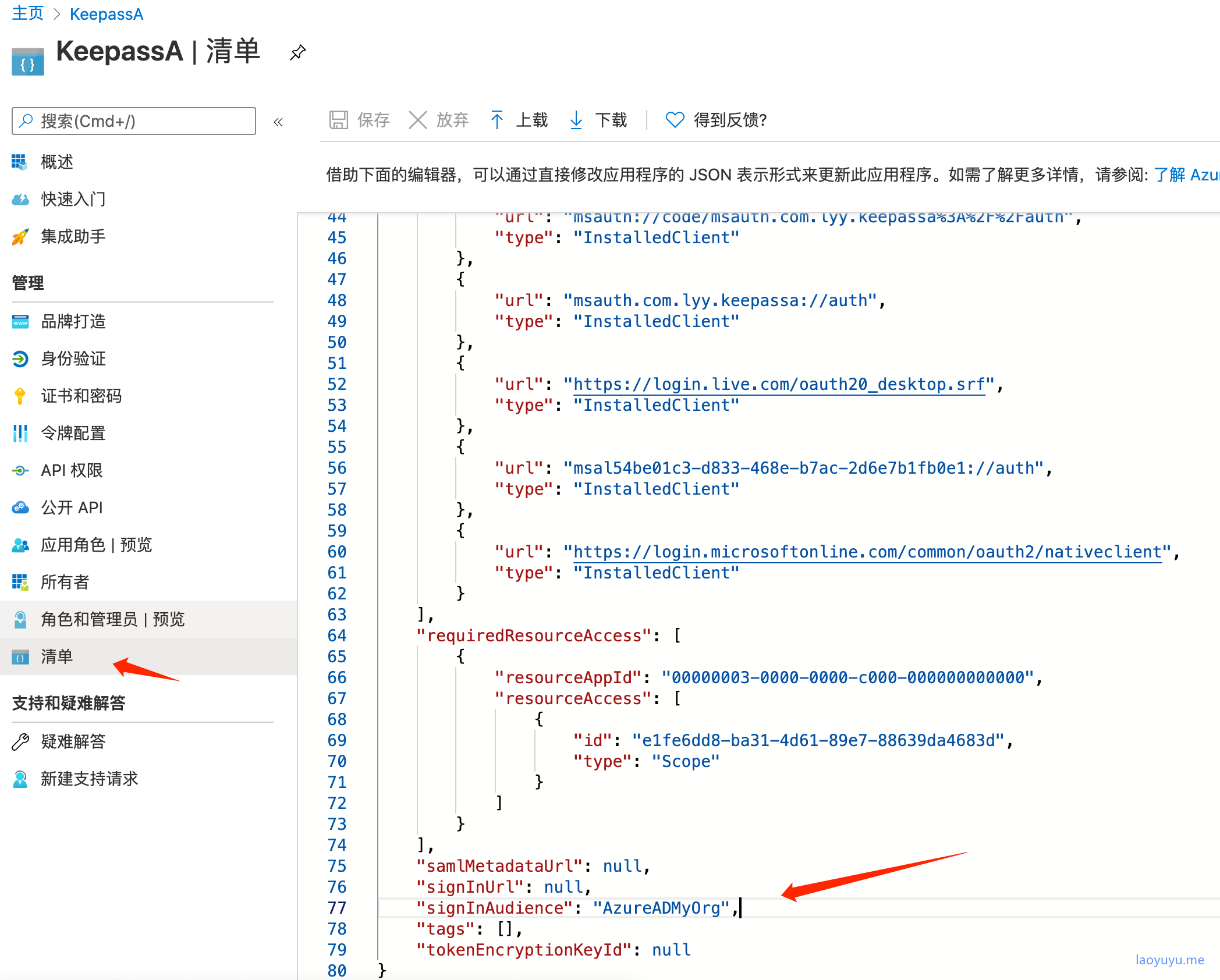The height and width of the screenshot is (980, 1220).
Task: Click the upload arrow icon
Action: tap(497, 120)
